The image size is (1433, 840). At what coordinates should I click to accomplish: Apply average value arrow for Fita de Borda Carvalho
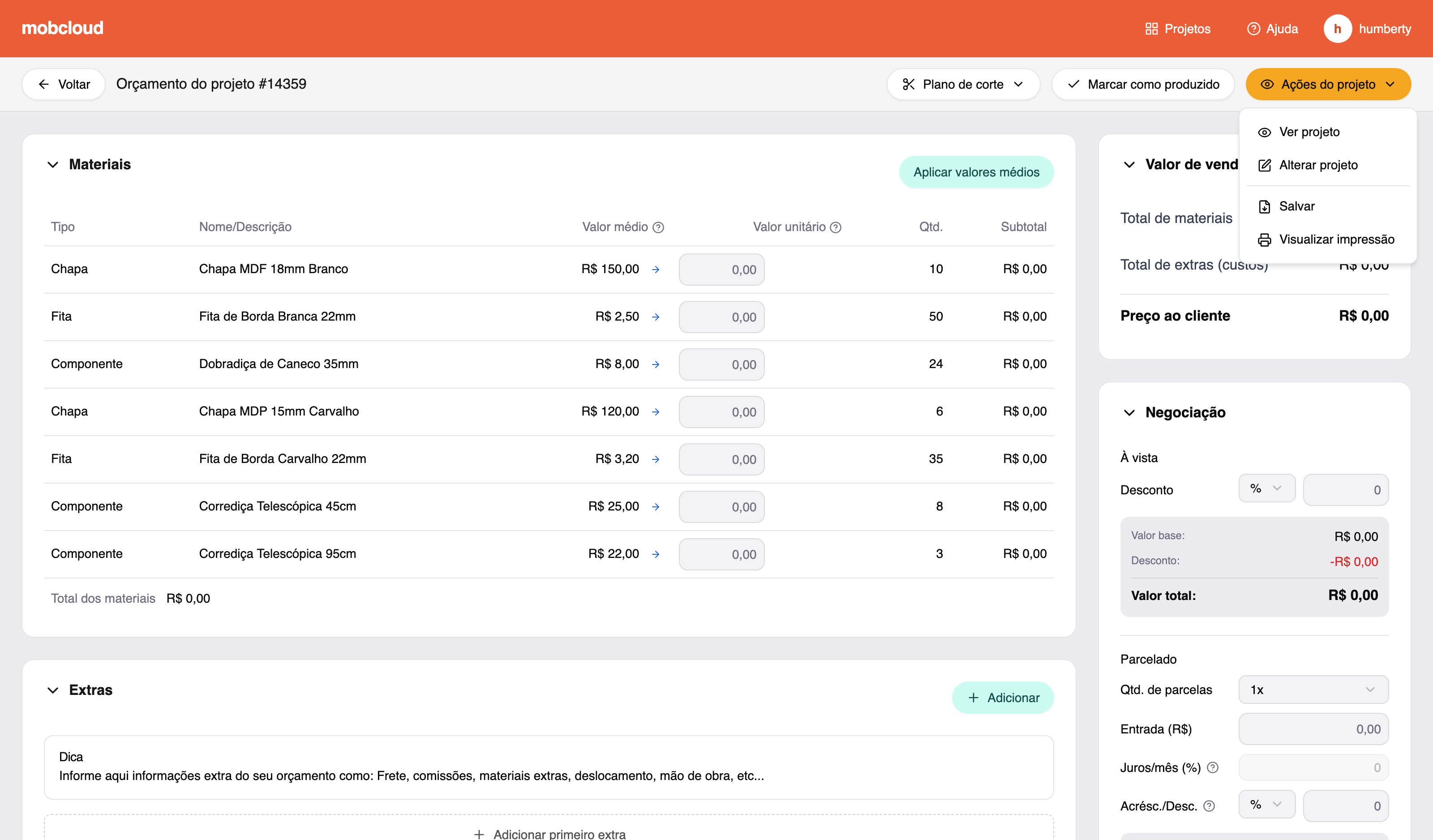click(656, 459)
